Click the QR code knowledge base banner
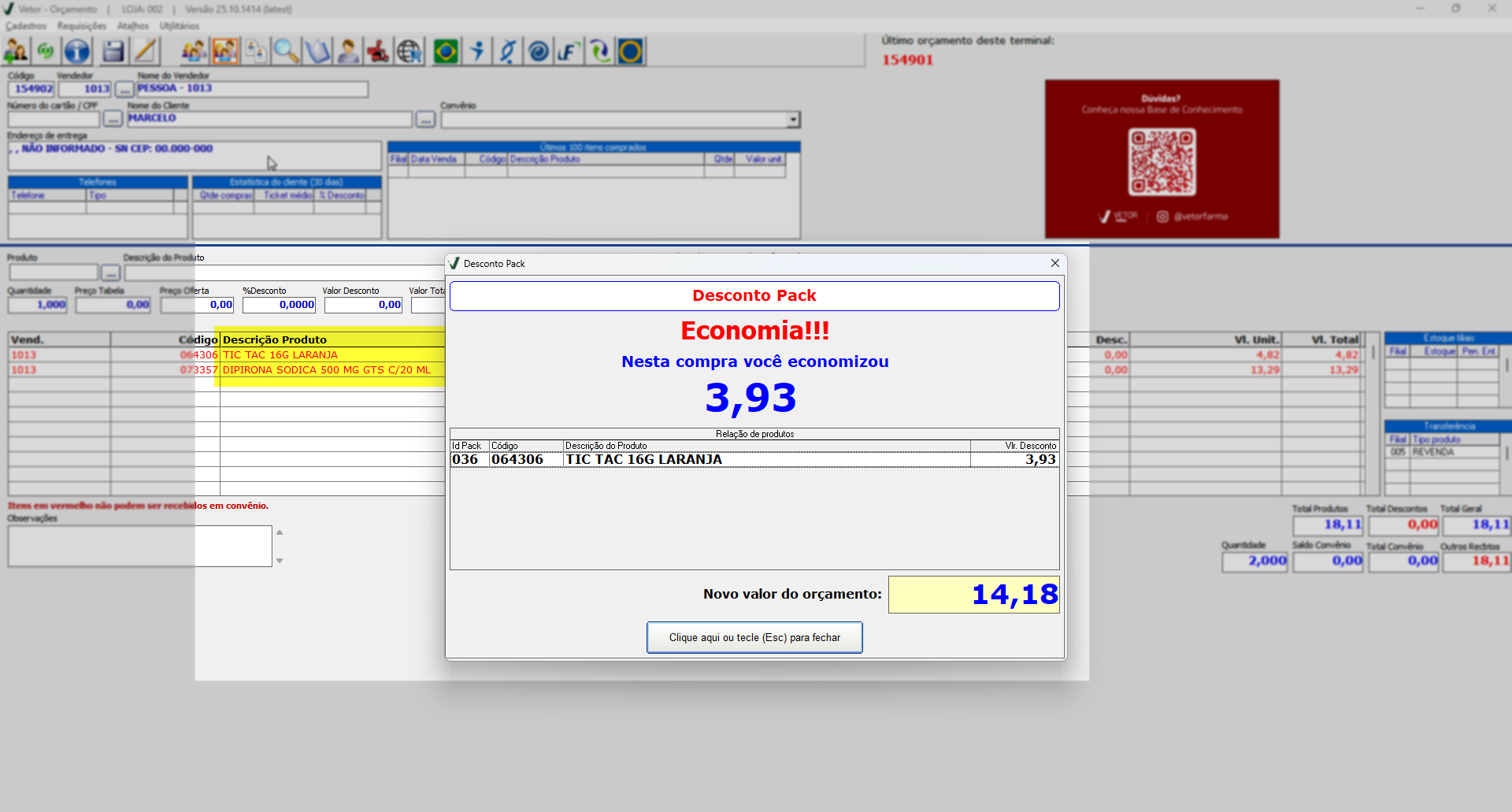 click(1162, 159)
